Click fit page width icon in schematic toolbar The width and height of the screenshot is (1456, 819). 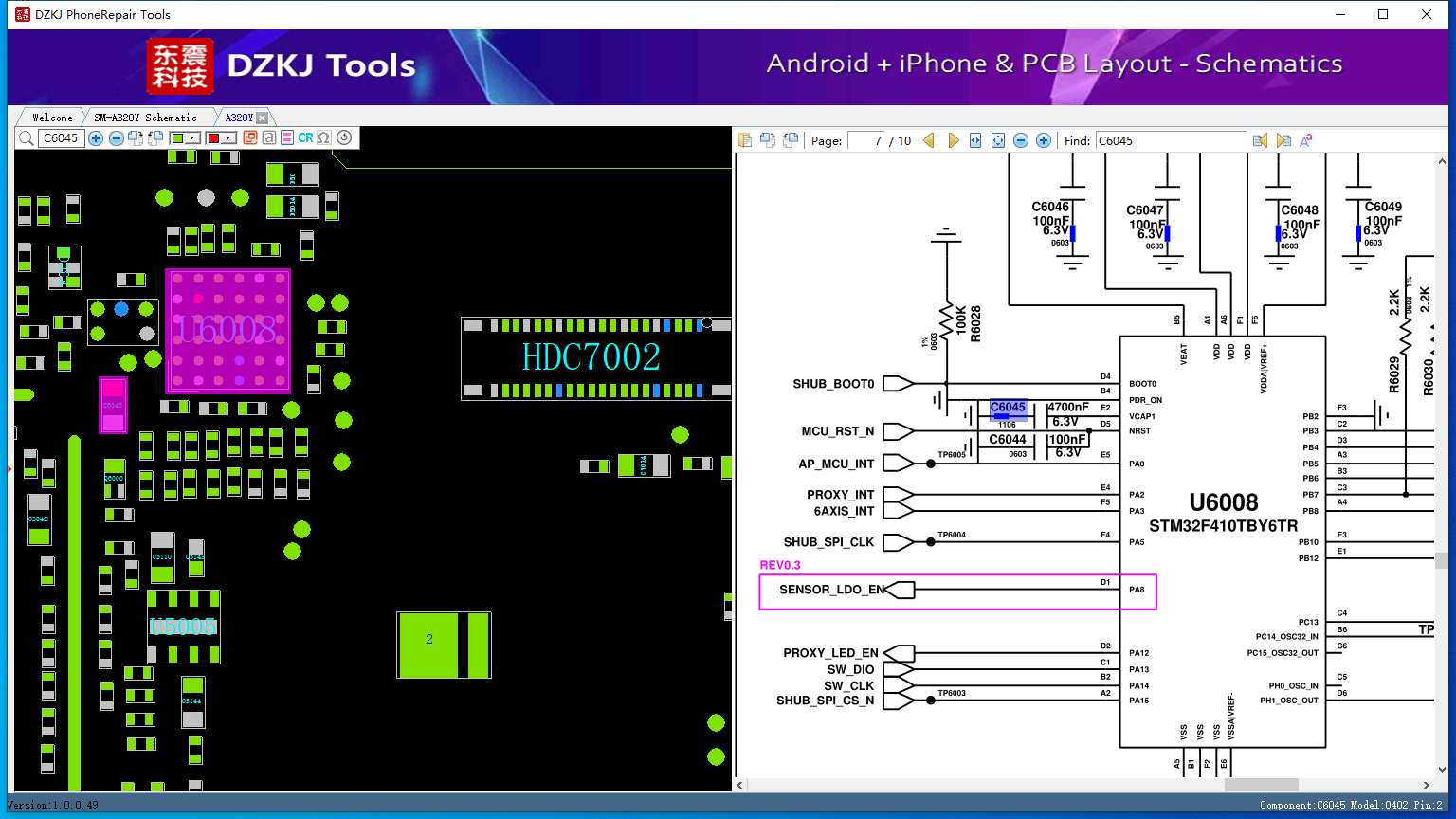coord(975,140)
